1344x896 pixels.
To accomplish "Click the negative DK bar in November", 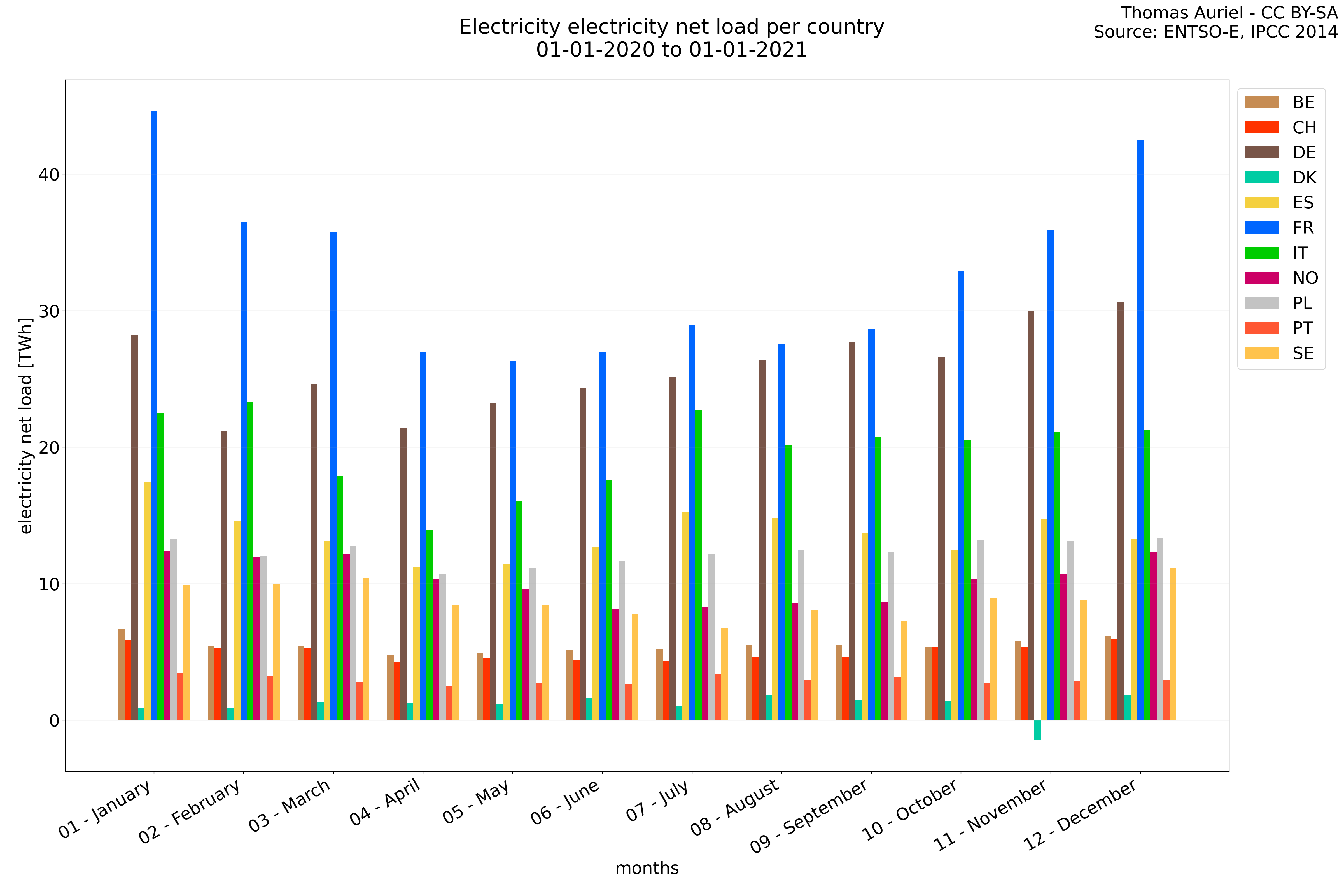I will coord(1037,730).
